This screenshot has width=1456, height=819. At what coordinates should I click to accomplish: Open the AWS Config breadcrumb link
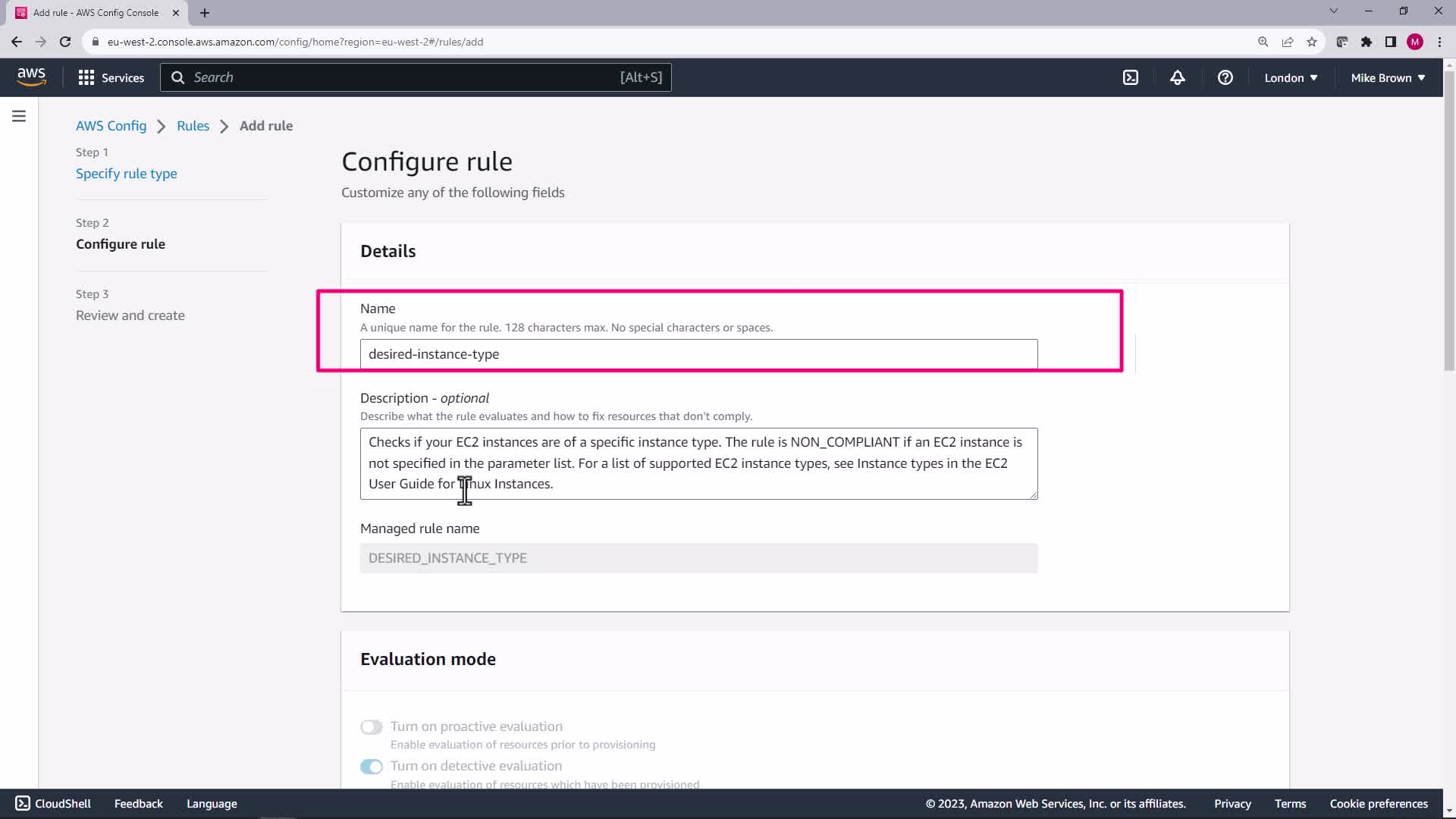(111, 126)
